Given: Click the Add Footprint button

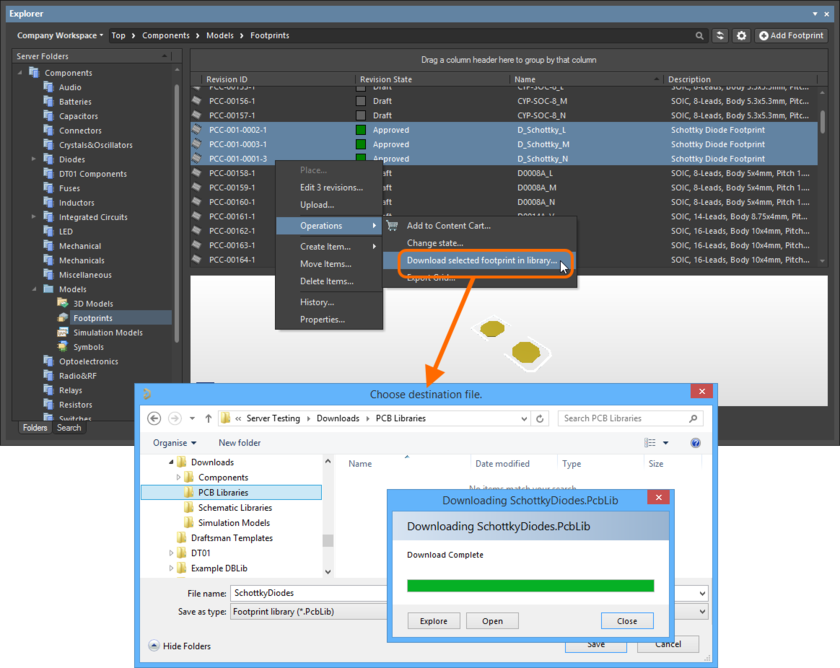Looking at the screenshot, I should (x=791, y=35).
